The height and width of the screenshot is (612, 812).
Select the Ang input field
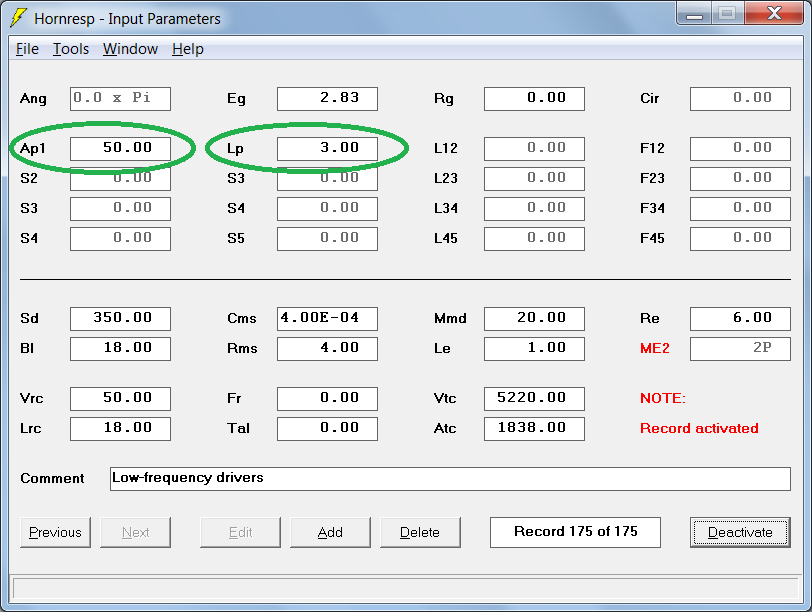[x=120, y=98]
